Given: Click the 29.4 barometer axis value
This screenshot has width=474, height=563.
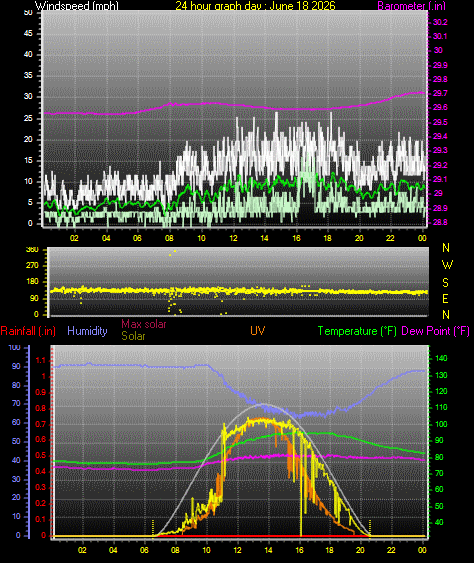Looking at the screenshot, I should click(440, 136).
